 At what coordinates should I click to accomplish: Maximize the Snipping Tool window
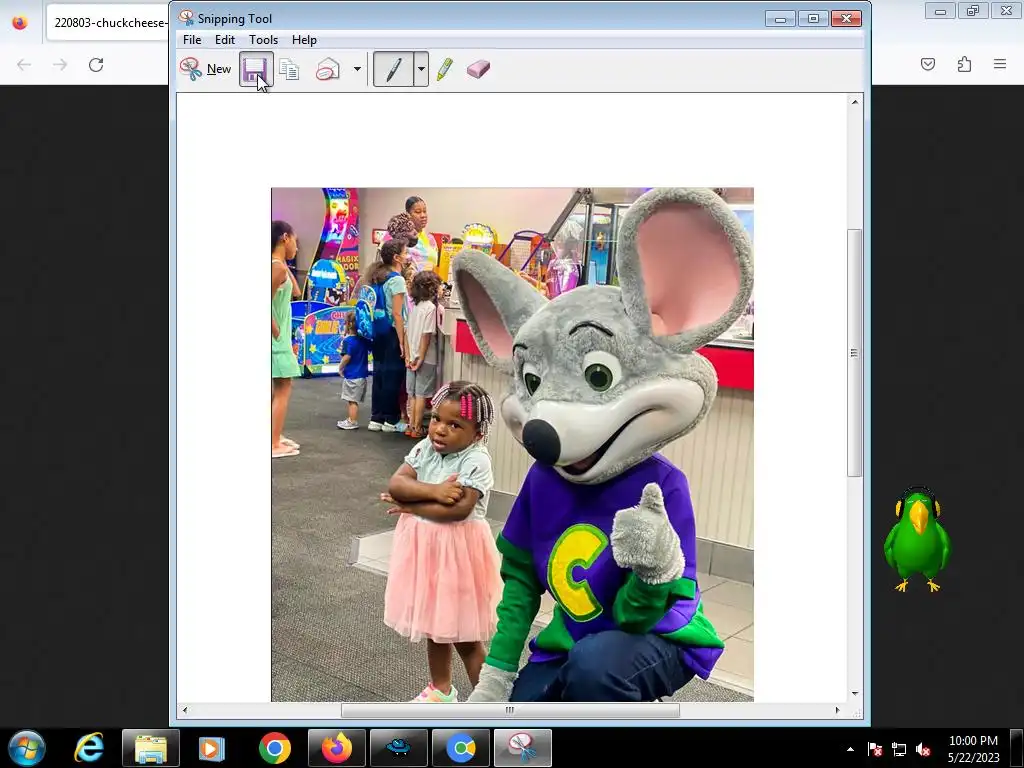[x=813, y=19]
